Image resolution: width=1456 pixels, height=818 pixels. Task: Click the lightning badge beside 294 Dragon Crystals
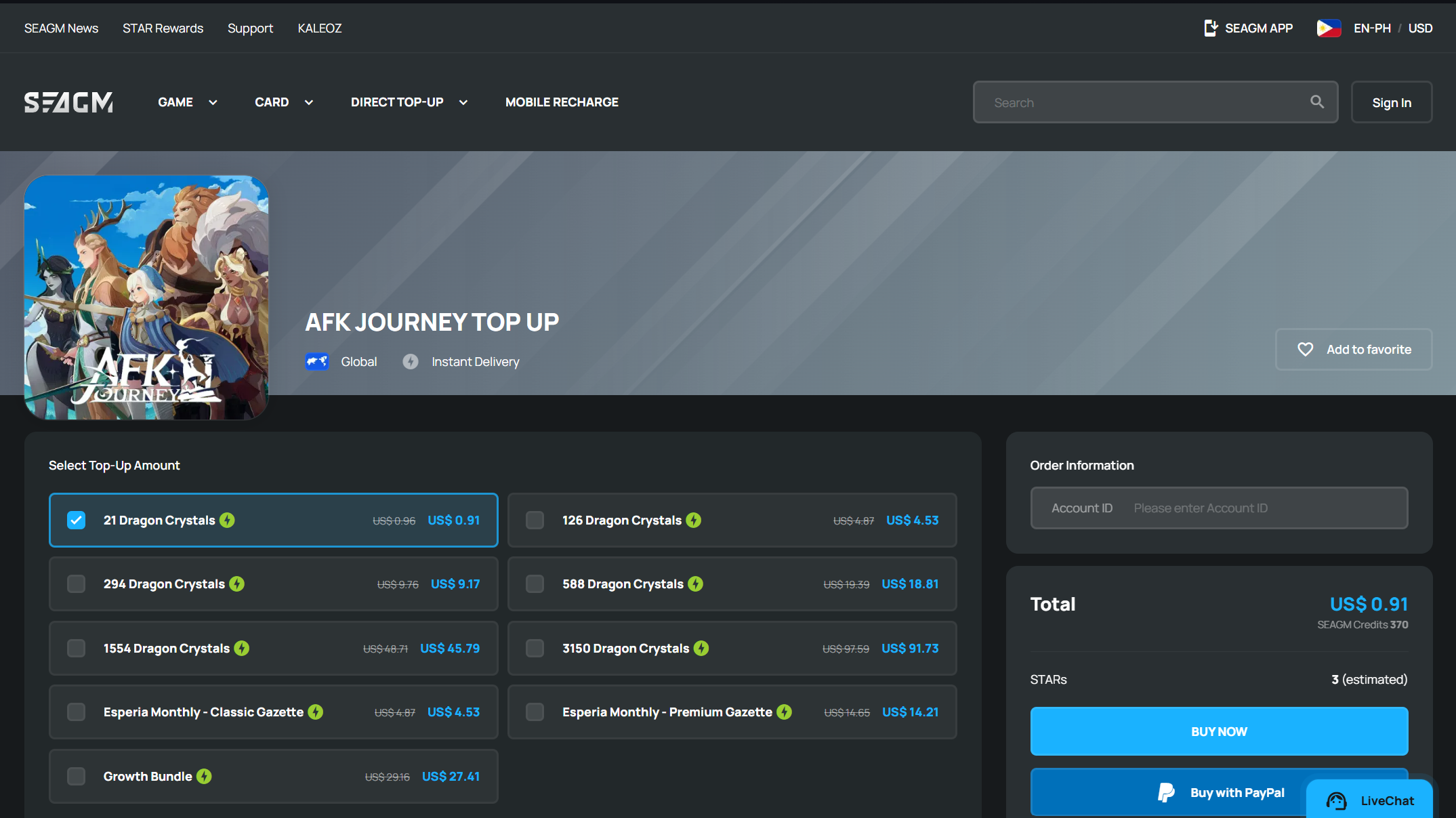pos(236,584)
